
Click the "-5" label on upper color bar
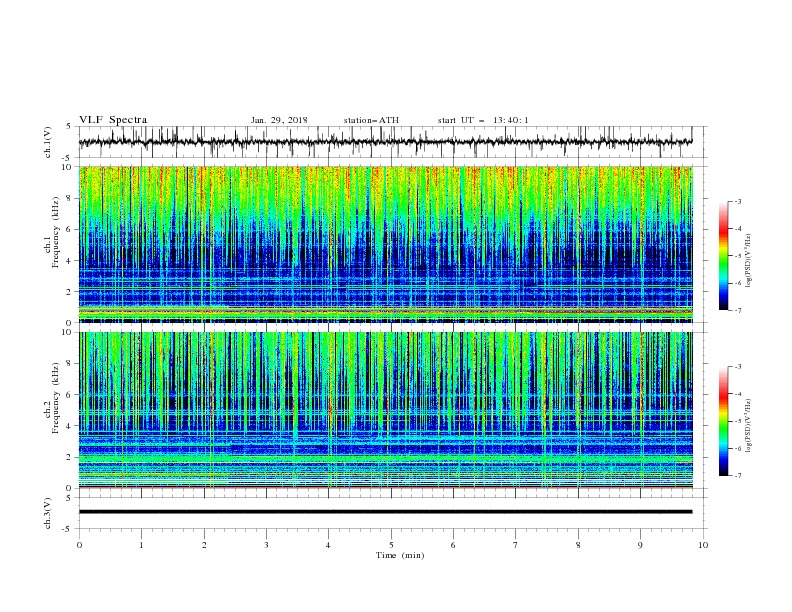[737, 256]
